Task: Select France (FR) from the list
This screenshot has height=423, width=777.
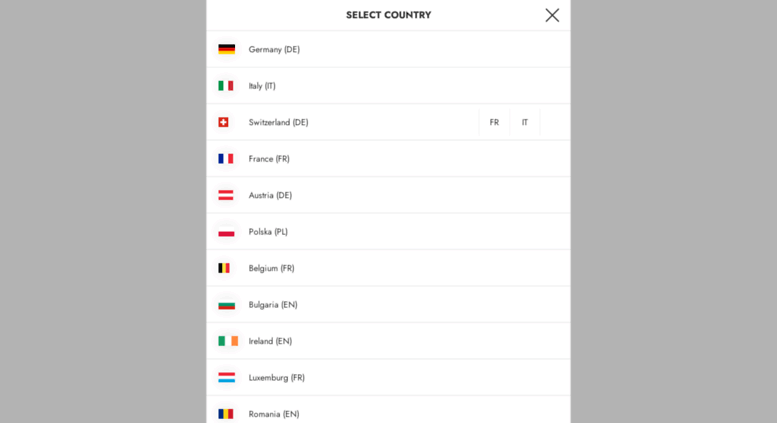Action: 269,159
